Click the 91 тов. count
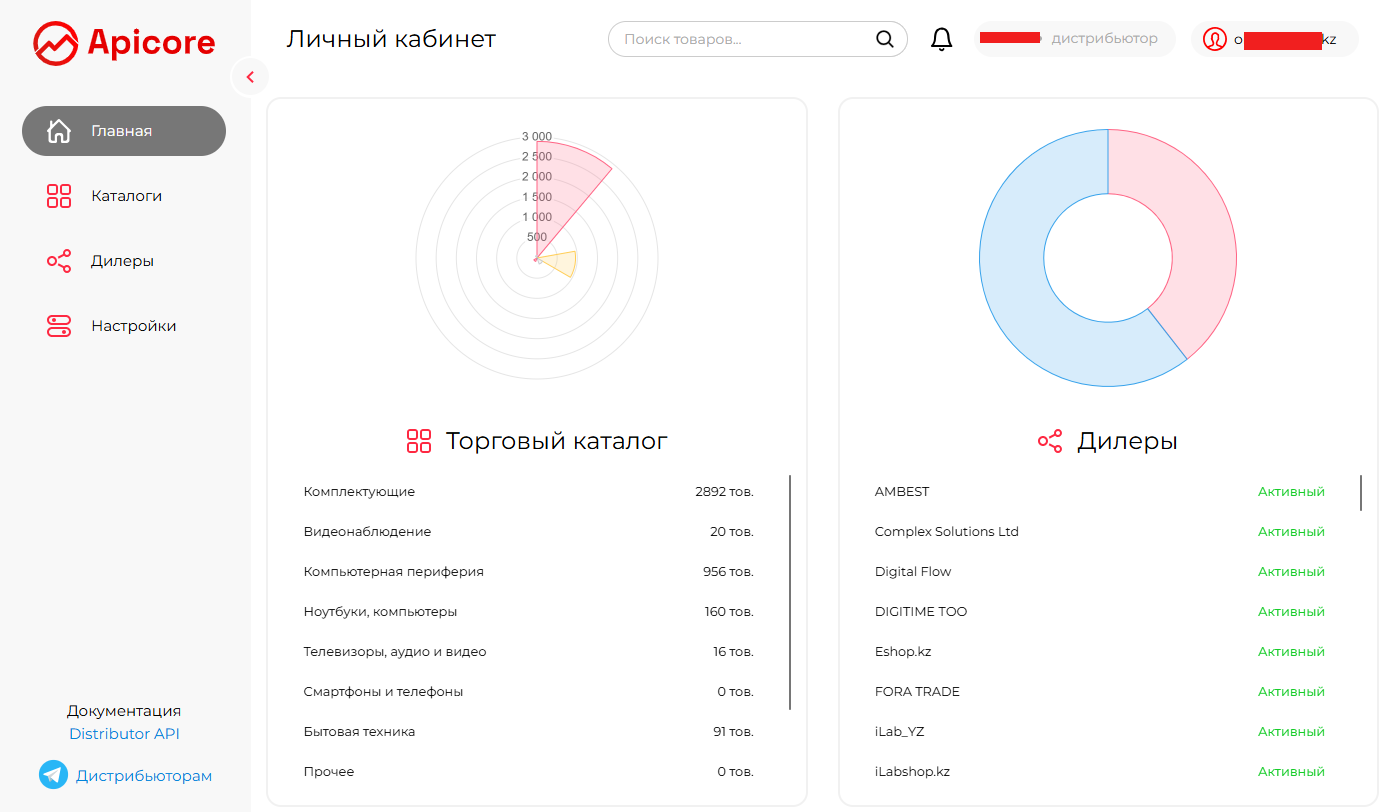 (733, 732)
